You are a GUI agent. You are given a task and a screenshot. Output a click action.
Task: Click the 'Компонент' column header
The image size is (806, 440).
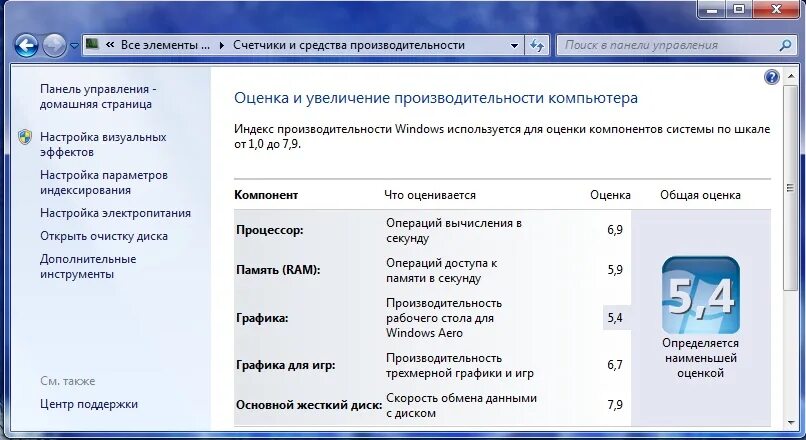click(x=266, y=195)
